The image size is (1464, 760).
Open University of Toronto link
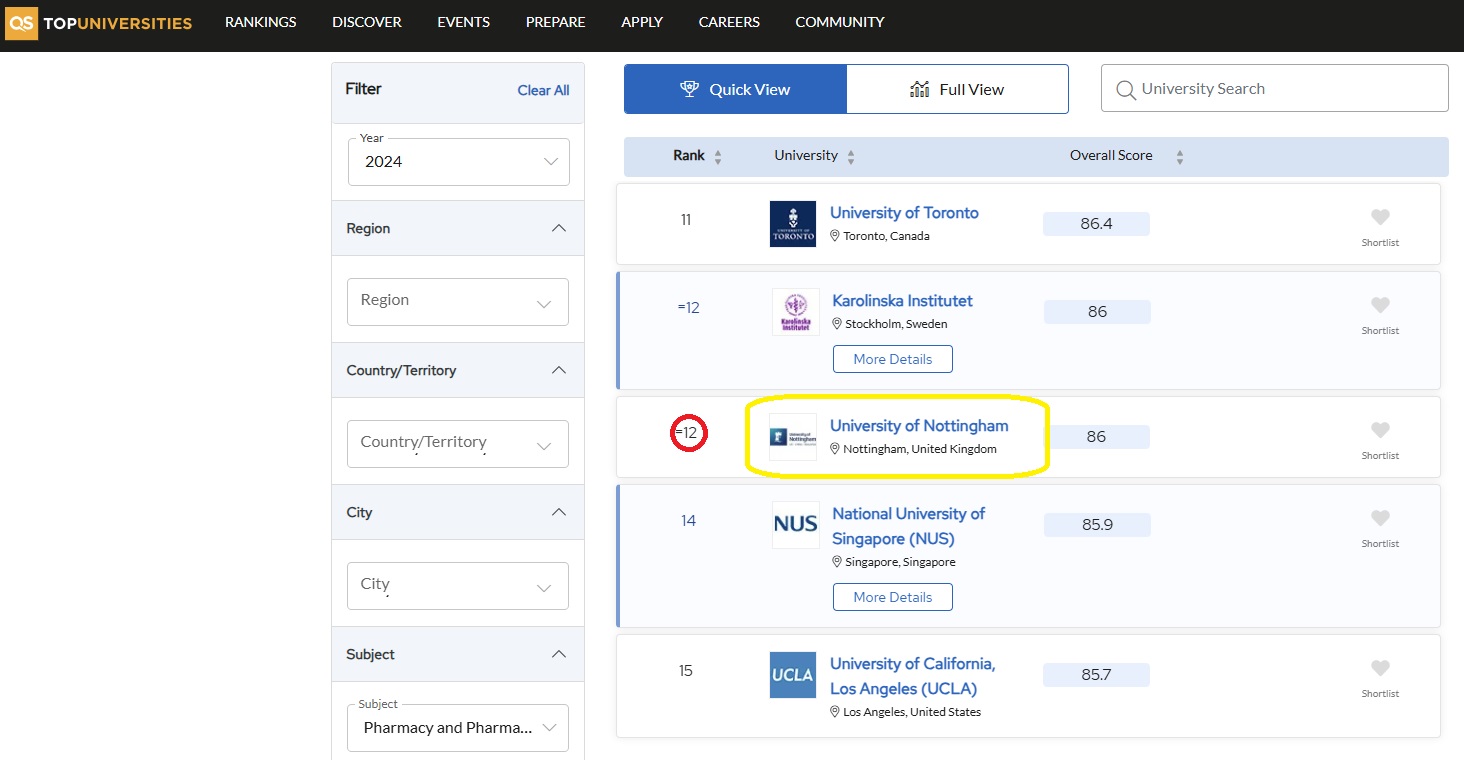pos(904,213)
